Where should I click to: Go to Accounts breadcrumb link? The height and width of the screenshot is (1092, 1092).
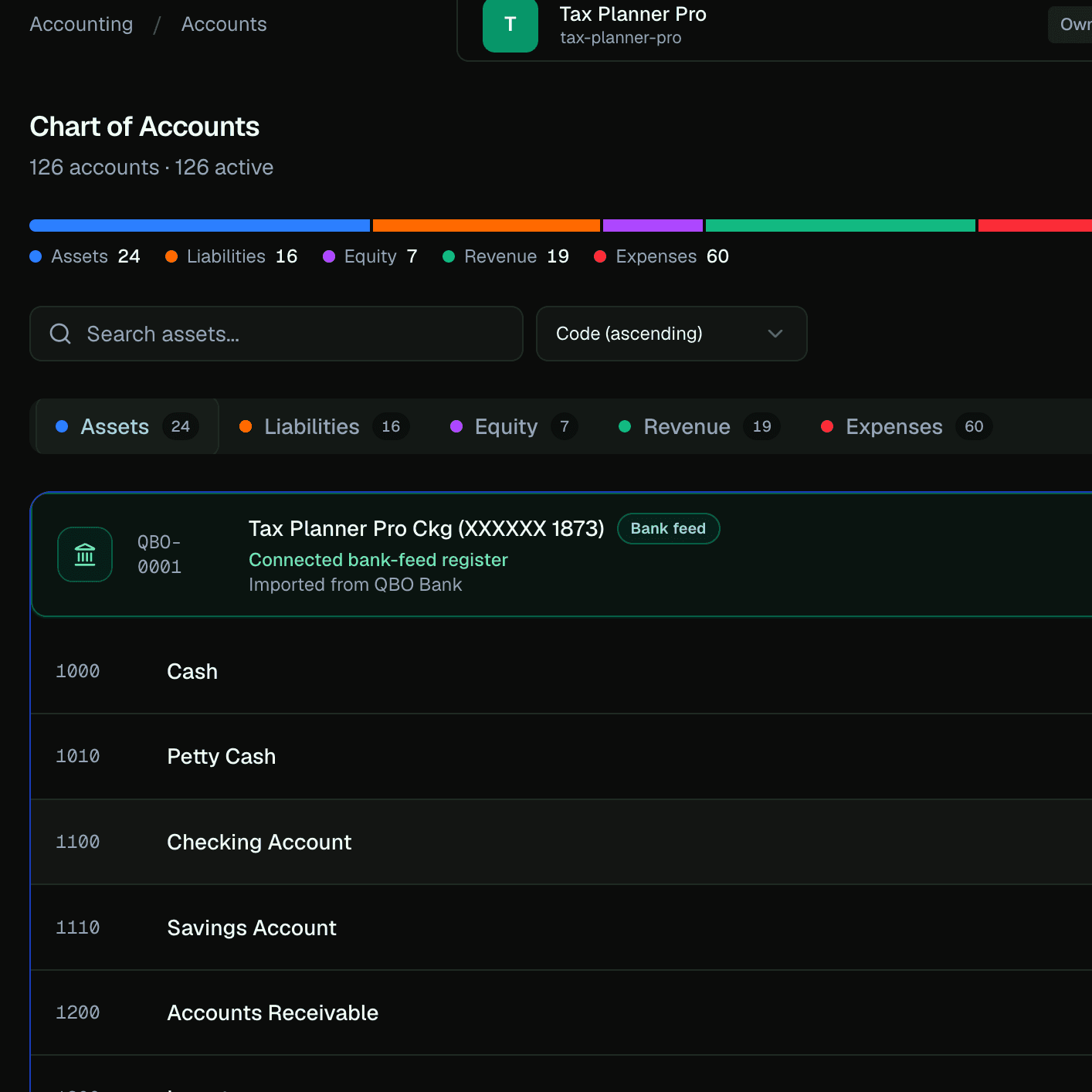224,24
